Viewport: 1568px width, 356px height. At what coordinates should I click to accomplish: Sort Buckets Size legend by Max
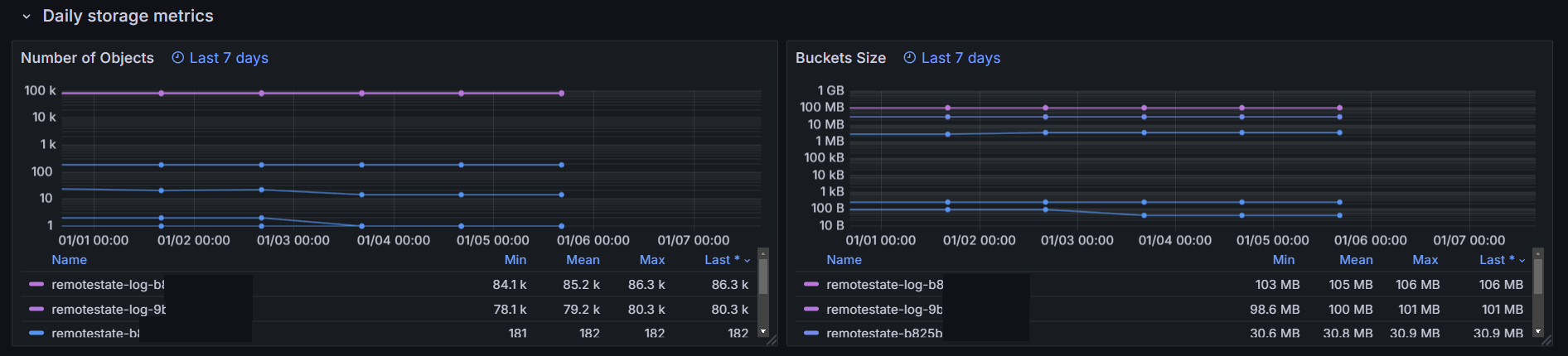point(1425,260)
